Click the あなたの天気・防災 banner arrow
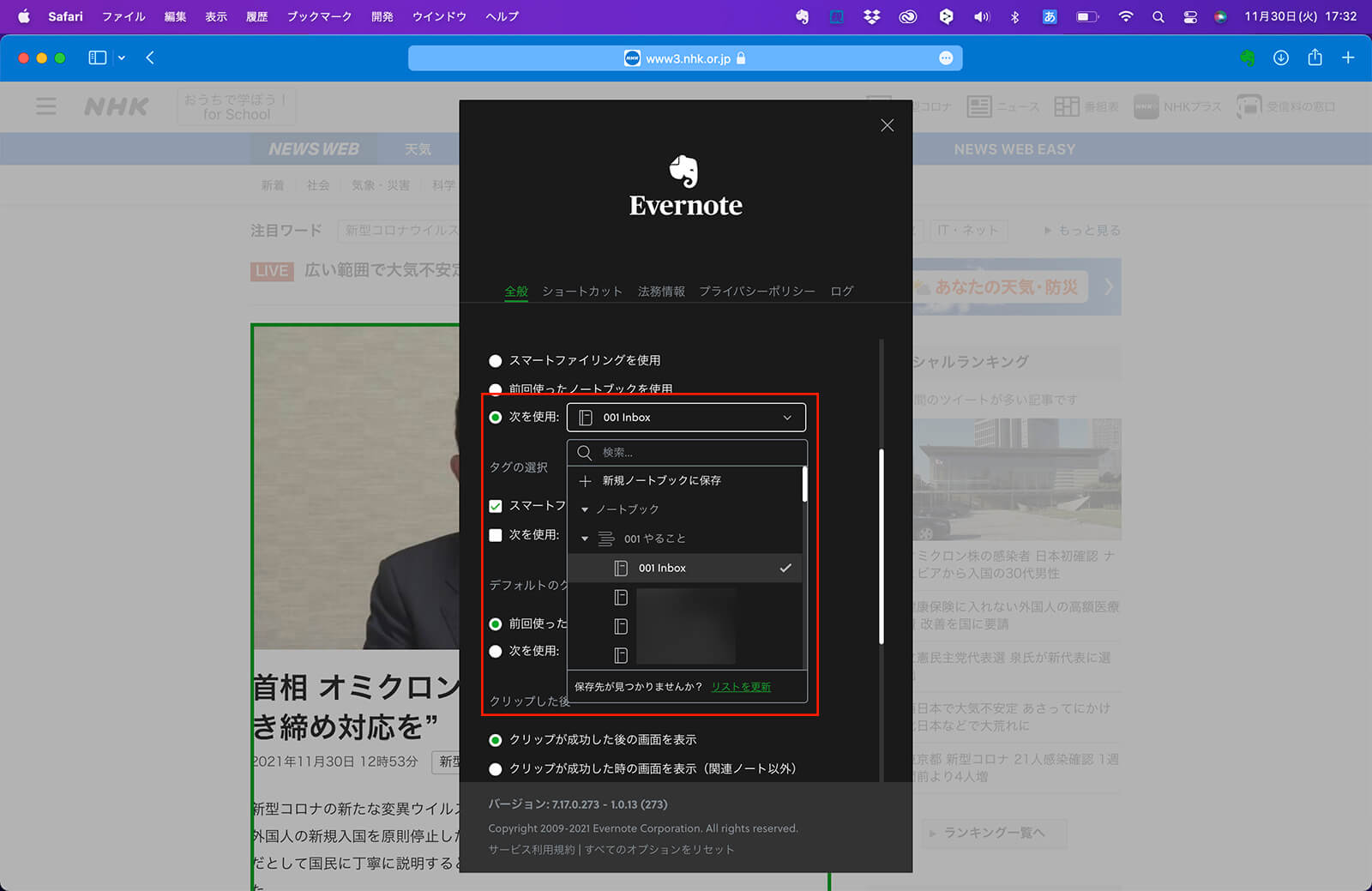 [1108, 286]
